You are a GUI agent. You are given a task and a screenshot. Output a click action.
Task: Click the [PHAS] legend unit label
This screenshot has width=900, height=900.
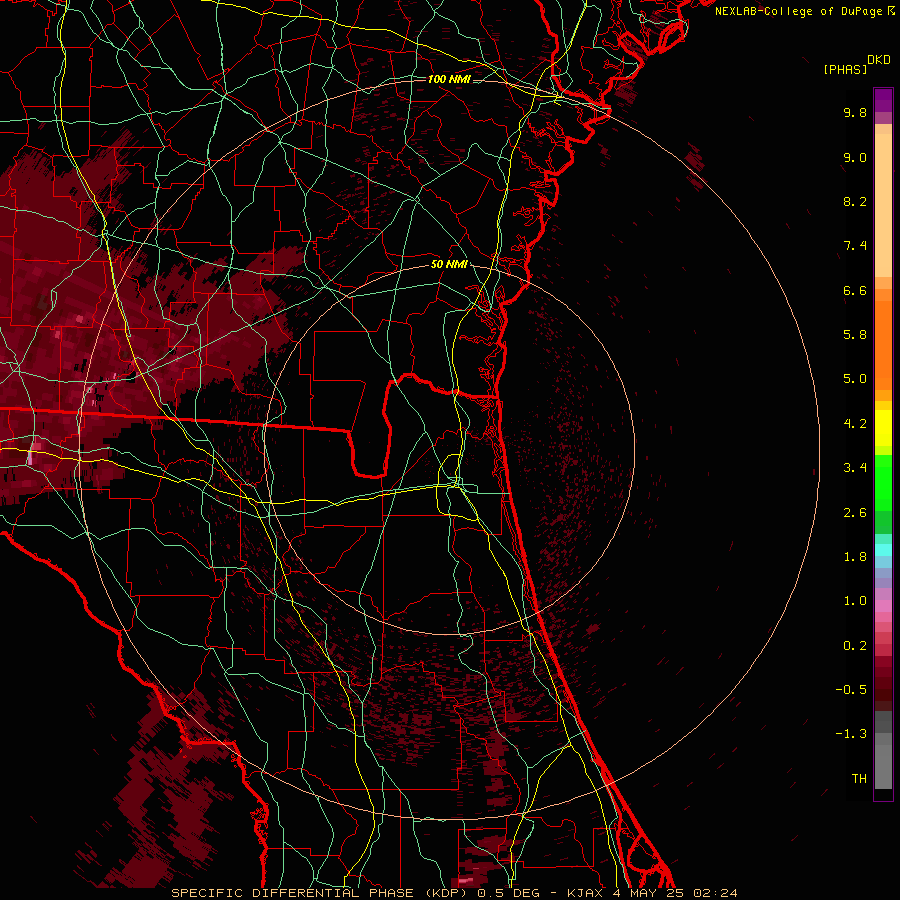[845, 70]
